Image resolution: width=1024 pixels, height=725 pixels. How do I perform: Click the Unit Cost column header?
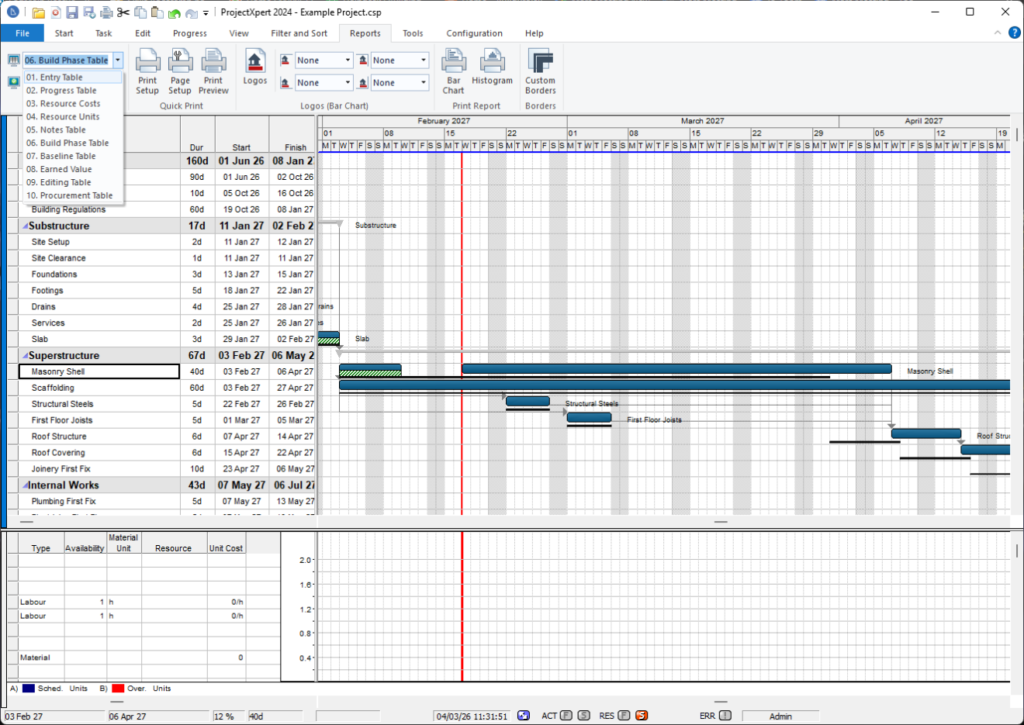[225, 543]
